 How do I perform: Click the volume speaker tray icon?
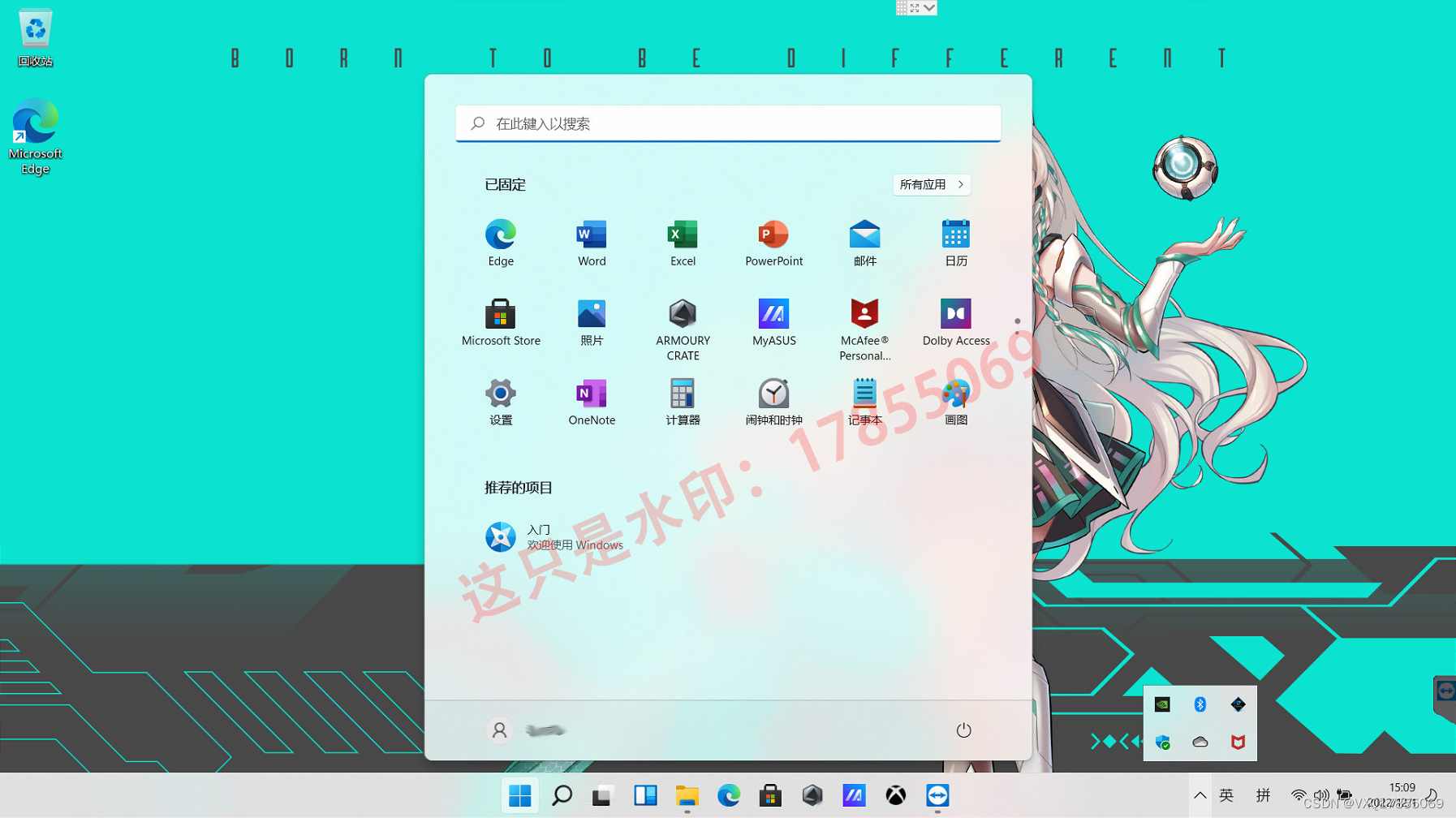[x=1321, y=795]
